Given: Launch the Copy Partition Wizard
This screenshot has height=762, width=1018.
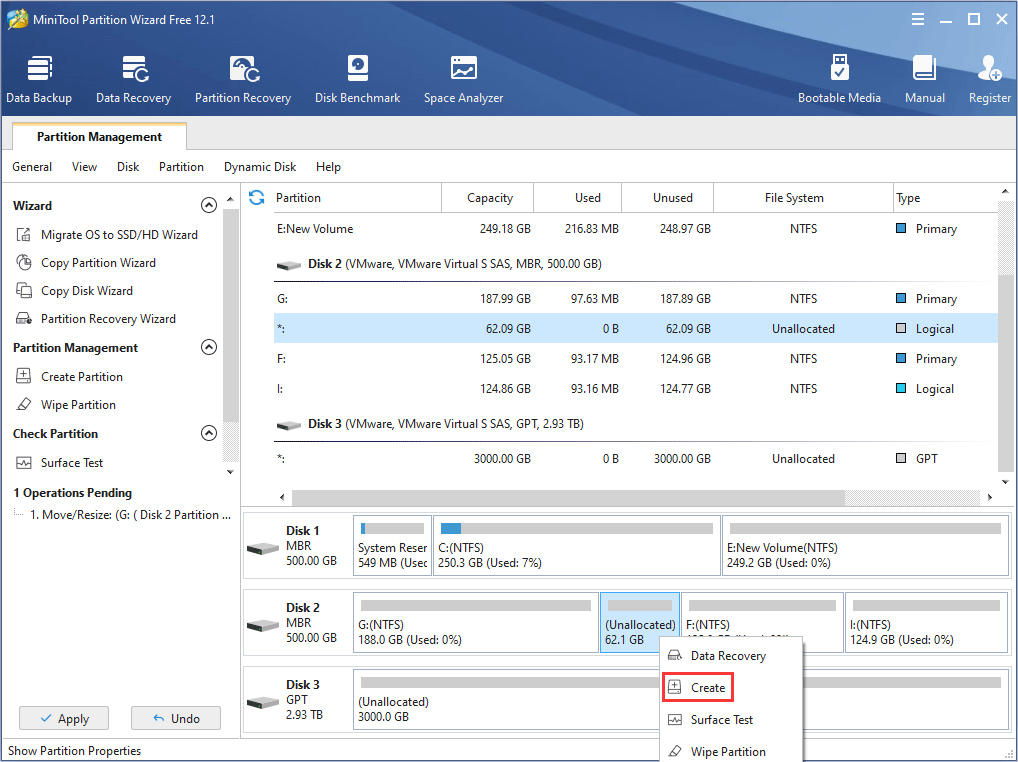Looking at the screenshot, I should pos(86,262).
